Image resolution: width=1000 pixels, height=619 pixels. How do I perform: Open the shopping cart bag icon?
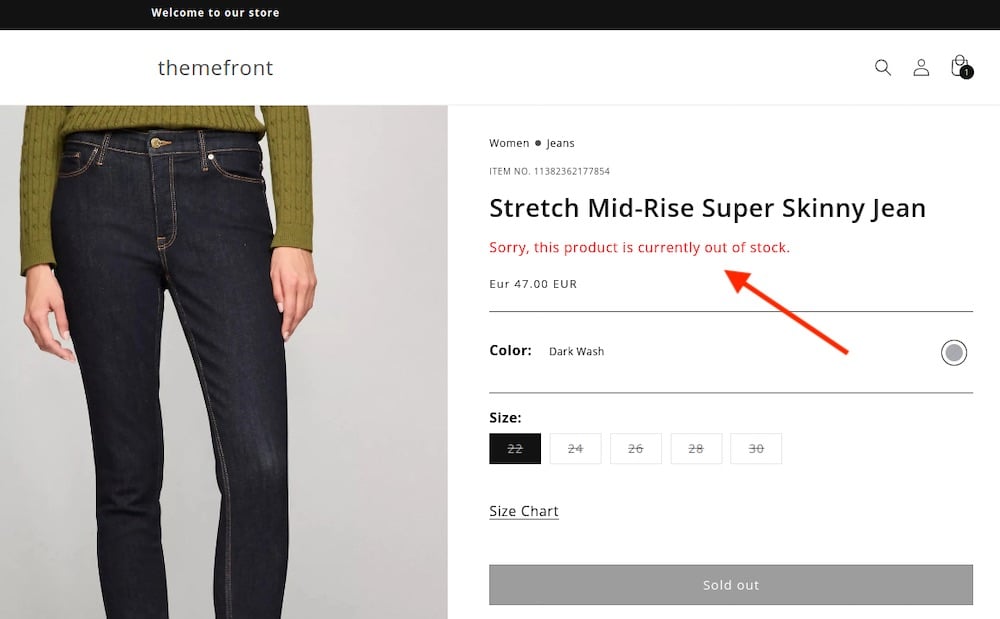point(960,67)
